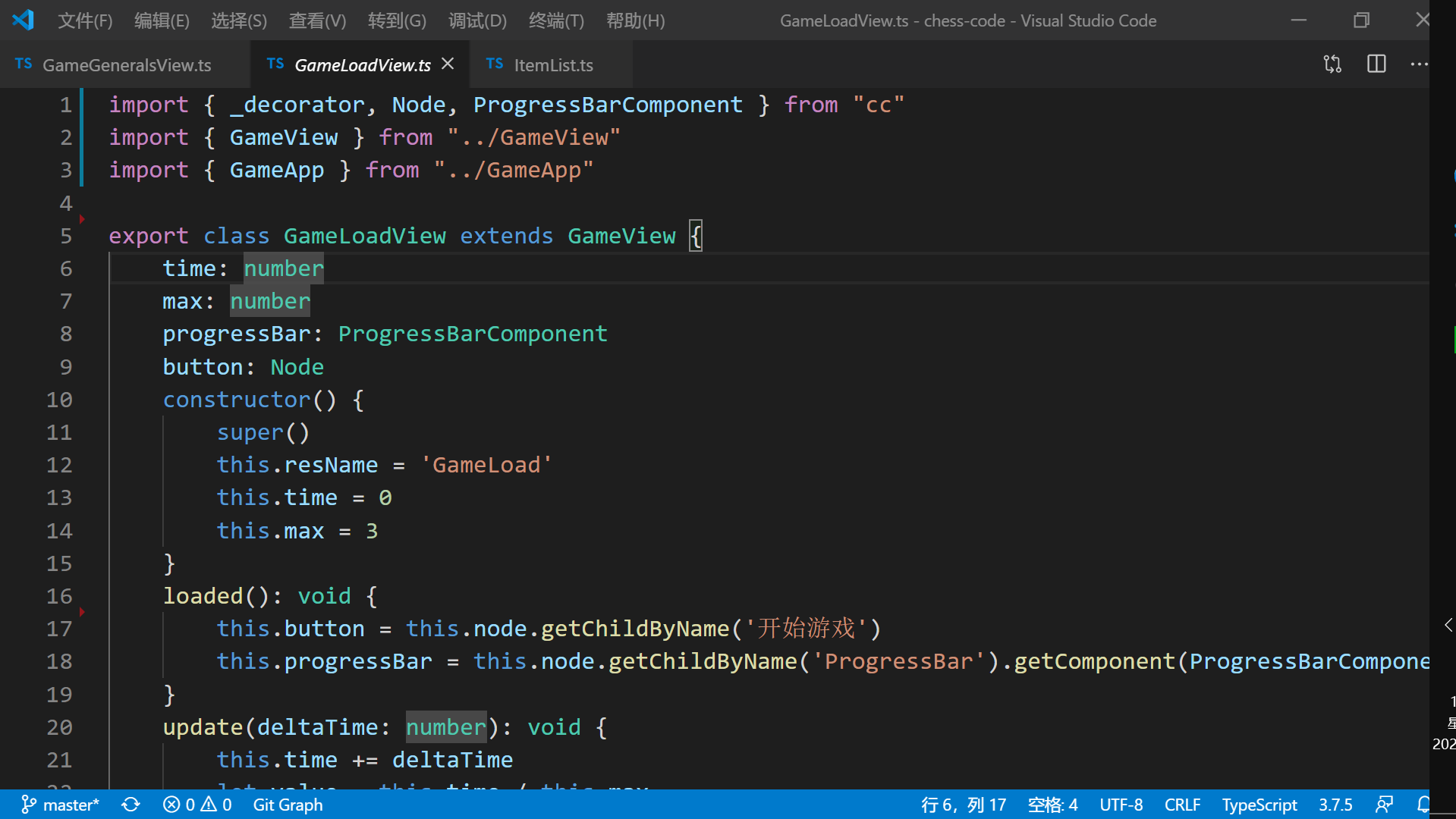Change the CRLF line ending setting

(x=1182, y=805)
